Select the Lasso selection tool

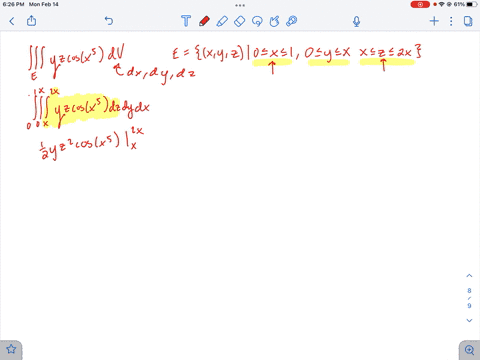(257, 21)
